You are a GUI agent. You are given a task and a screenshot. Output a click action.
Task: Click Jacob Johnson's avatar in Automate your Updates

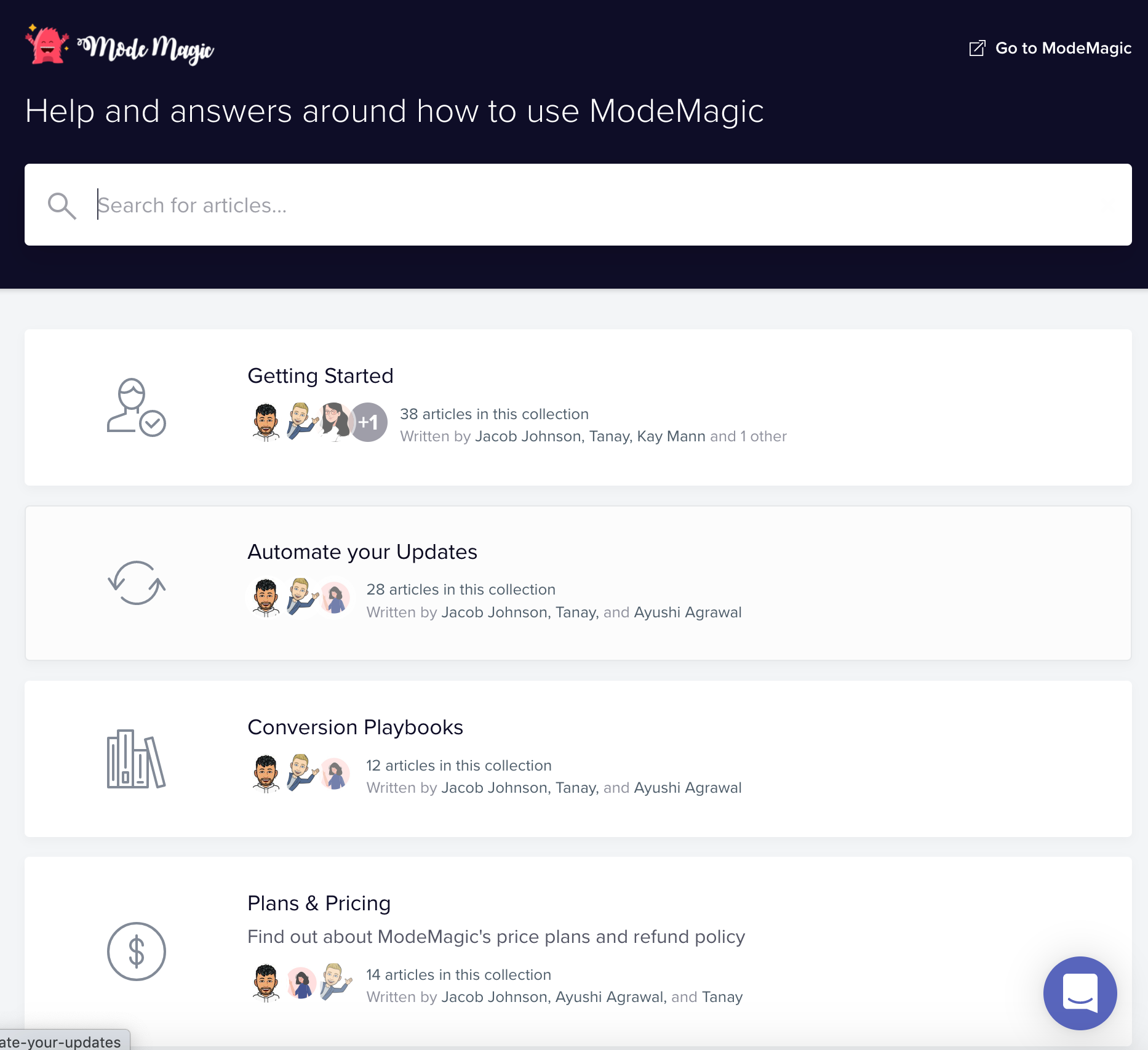point(266,598)
